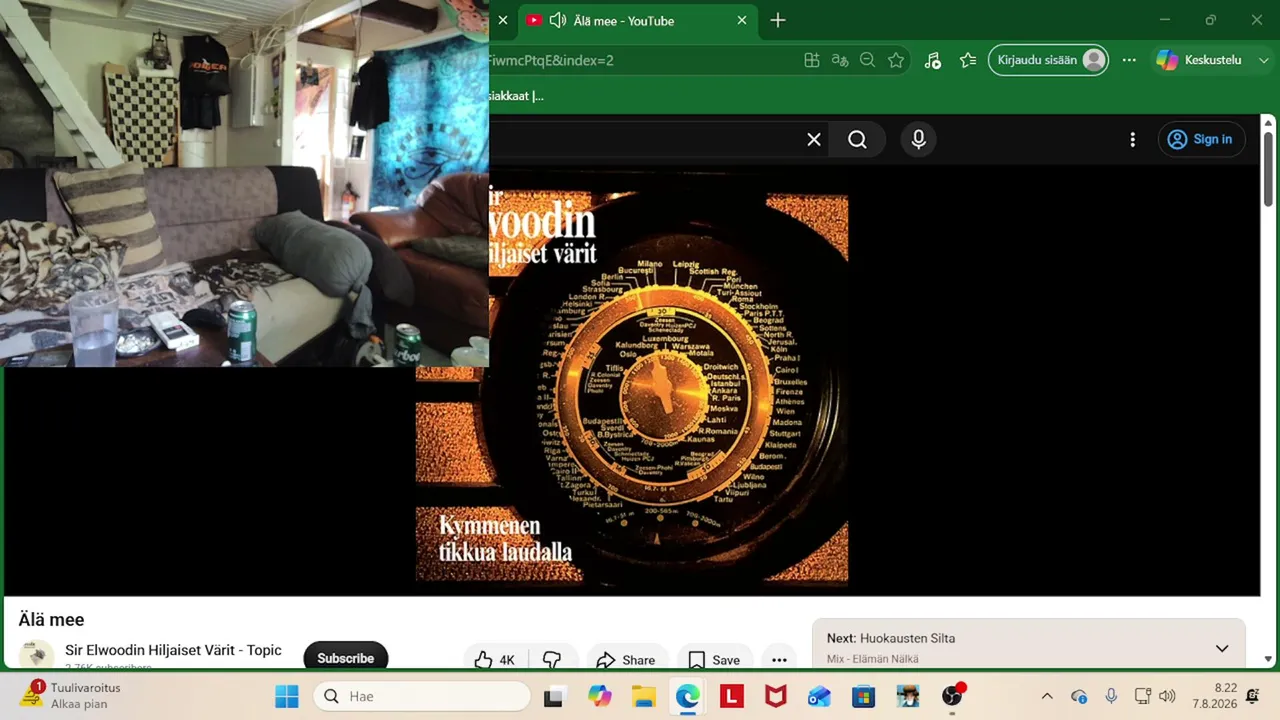Click the zoom-out magnifier icon in address bar
The height and width of the screenshot is (720, 1280).
coord(868,60)
